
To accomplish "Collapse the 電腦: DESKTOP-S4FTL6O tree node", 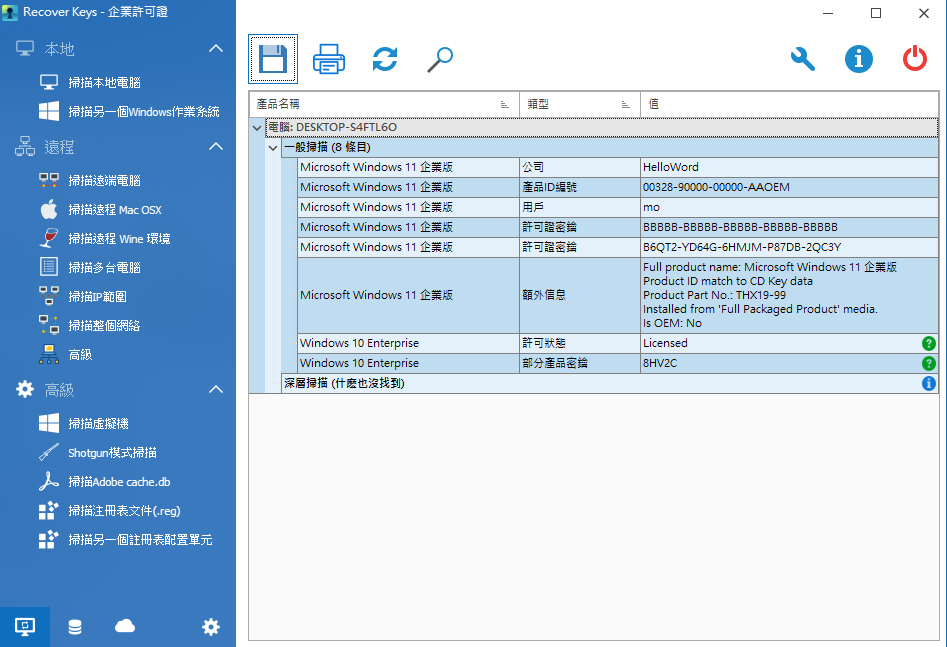I will coord(257,127).
